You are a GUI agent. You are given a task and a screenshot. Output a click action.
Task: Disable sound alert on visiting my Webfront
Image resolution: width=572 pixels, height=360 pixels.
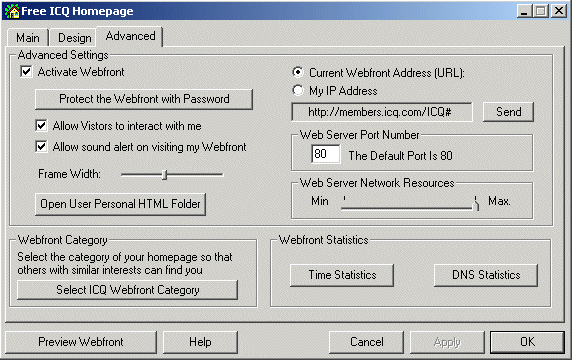point(41,147)
